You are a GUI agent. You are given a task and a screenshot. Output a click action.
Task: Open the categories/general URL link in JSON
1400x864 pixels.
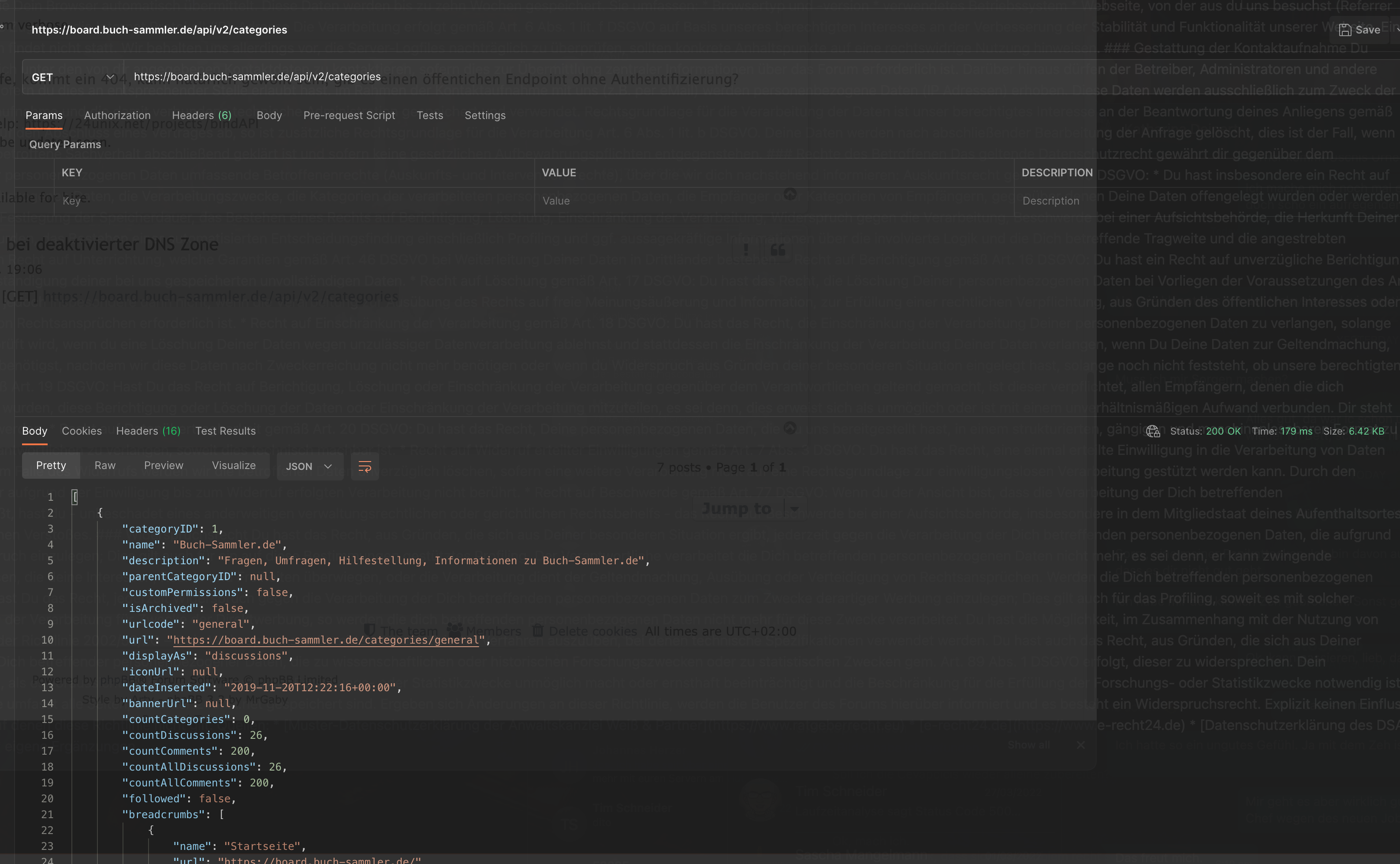326,640
